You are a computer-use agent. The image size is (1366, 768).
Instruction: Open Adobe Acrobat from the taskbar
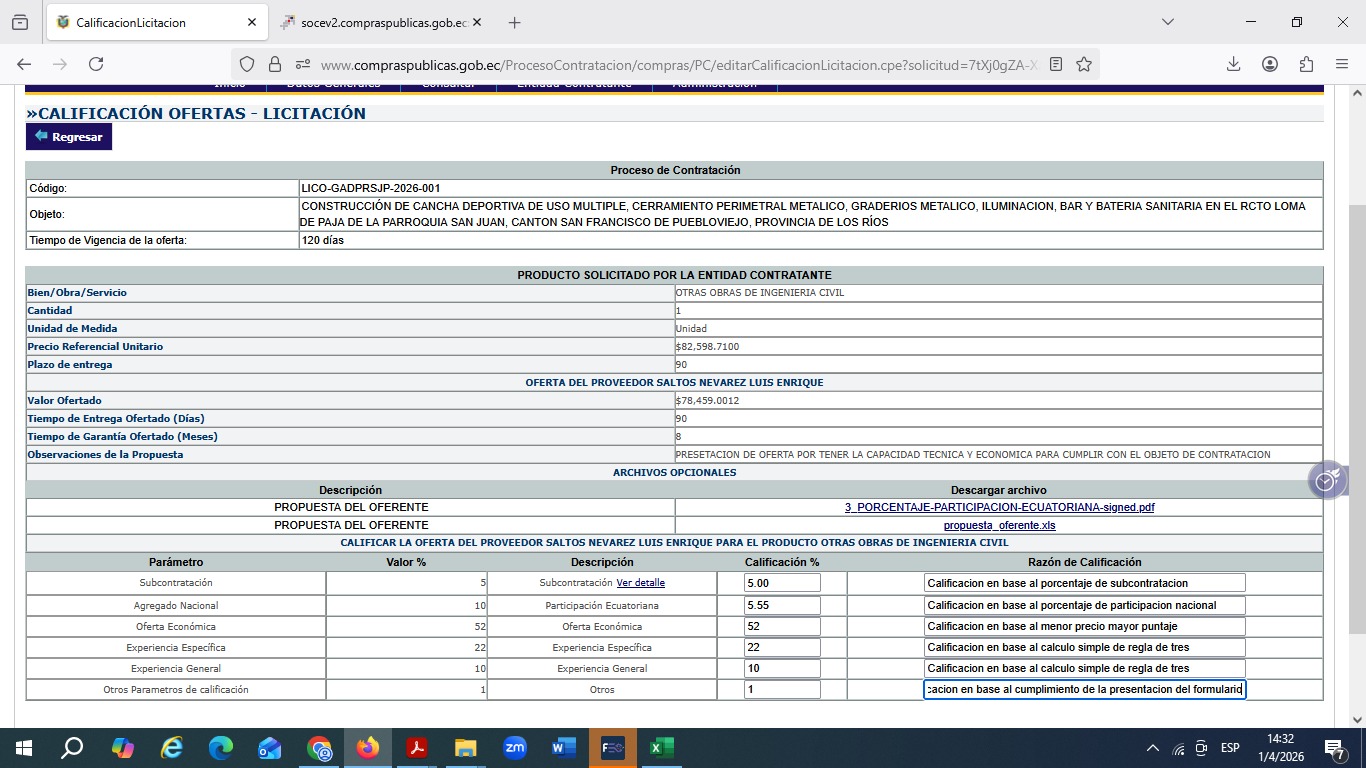click(x=416, y=748)
